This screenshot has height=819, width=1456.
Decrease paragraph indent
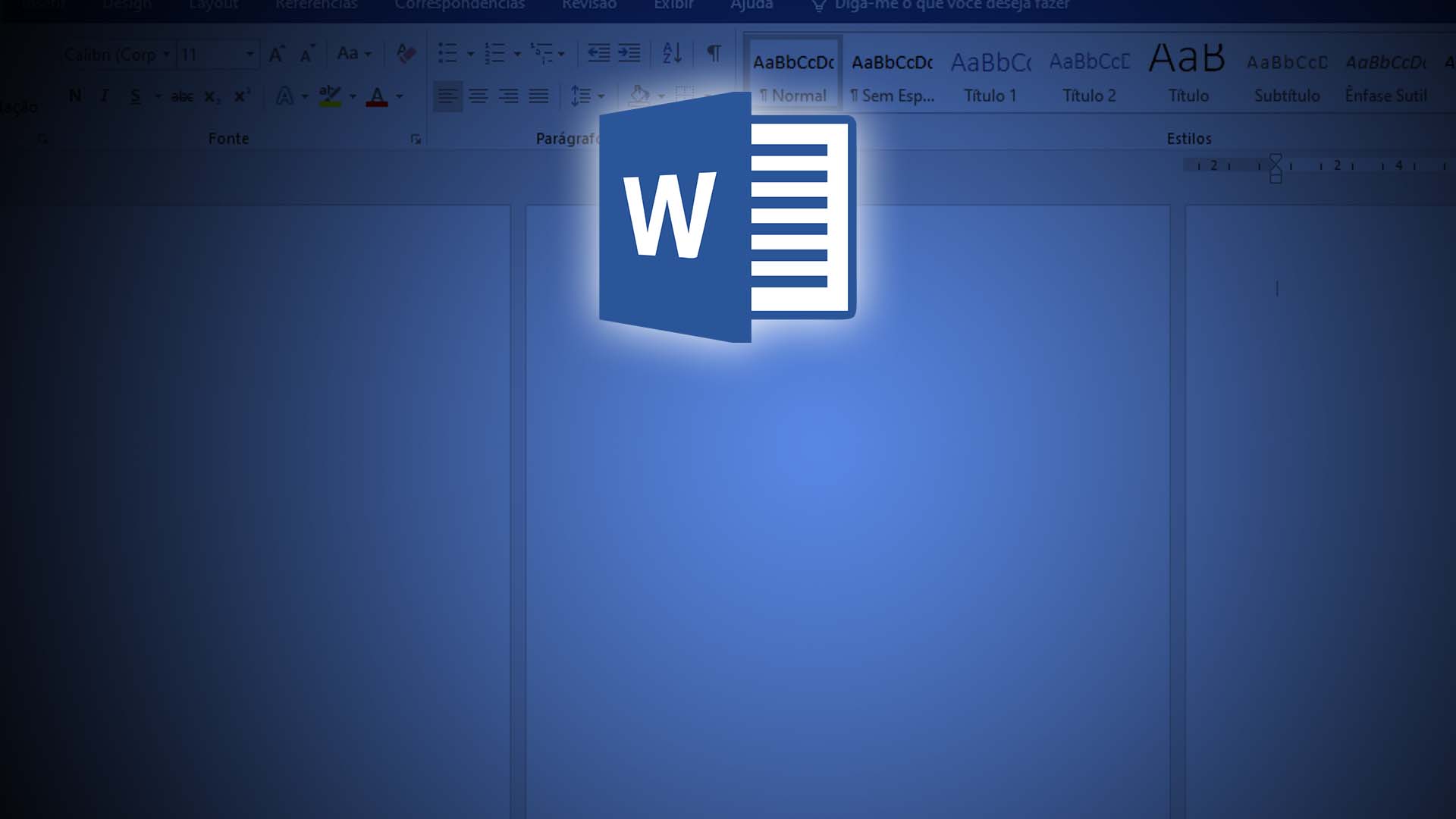click(599, 53)
